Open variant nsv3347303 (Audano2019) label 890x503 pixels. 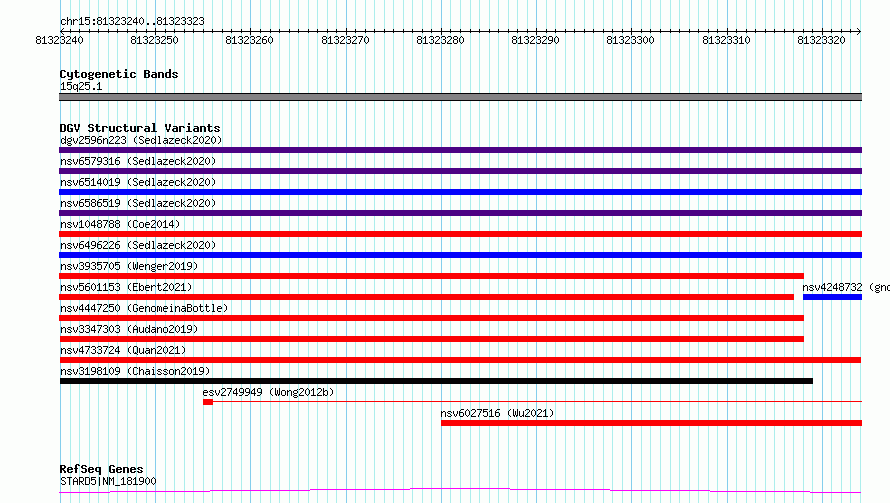coord(129,329)
